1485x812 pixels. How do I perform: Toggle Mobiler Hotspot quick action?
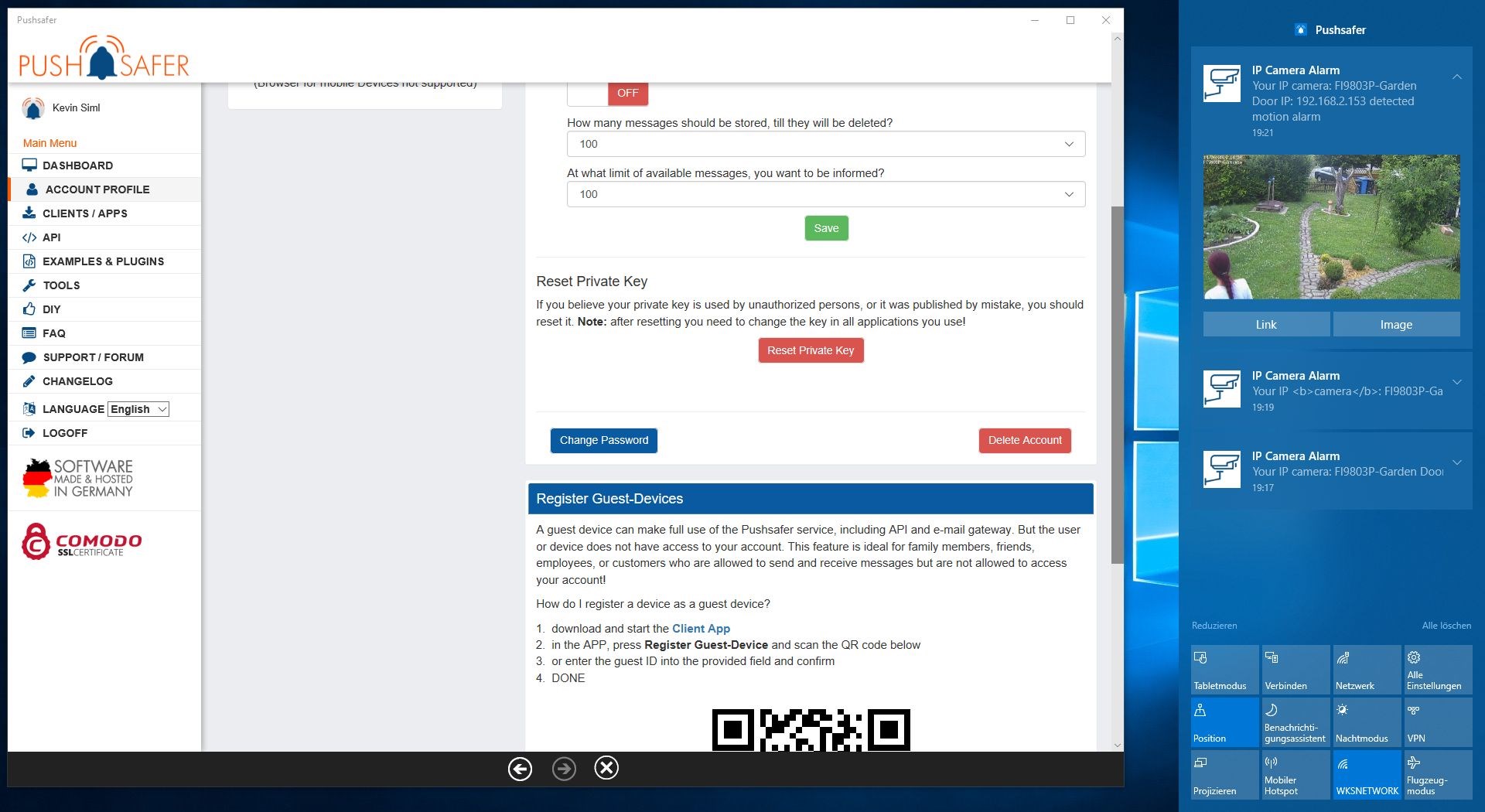click(x=1296, y=775)
